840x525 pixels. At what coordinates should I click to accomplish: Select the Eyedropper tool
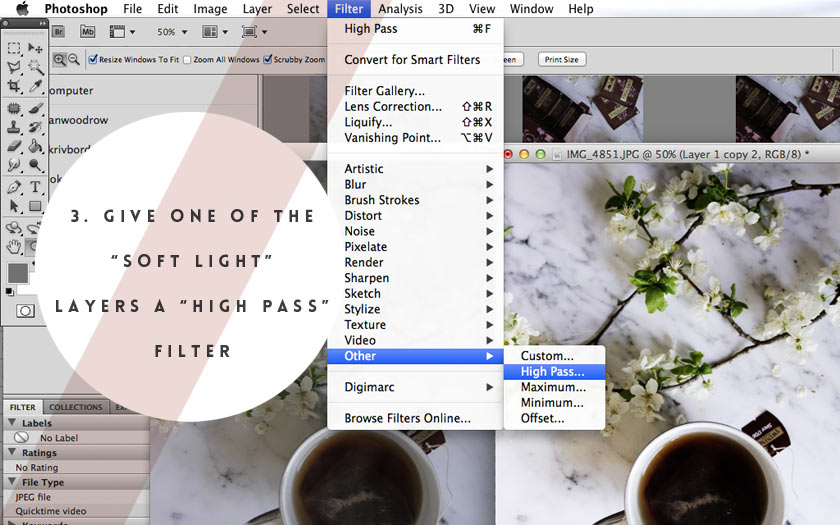35,86
